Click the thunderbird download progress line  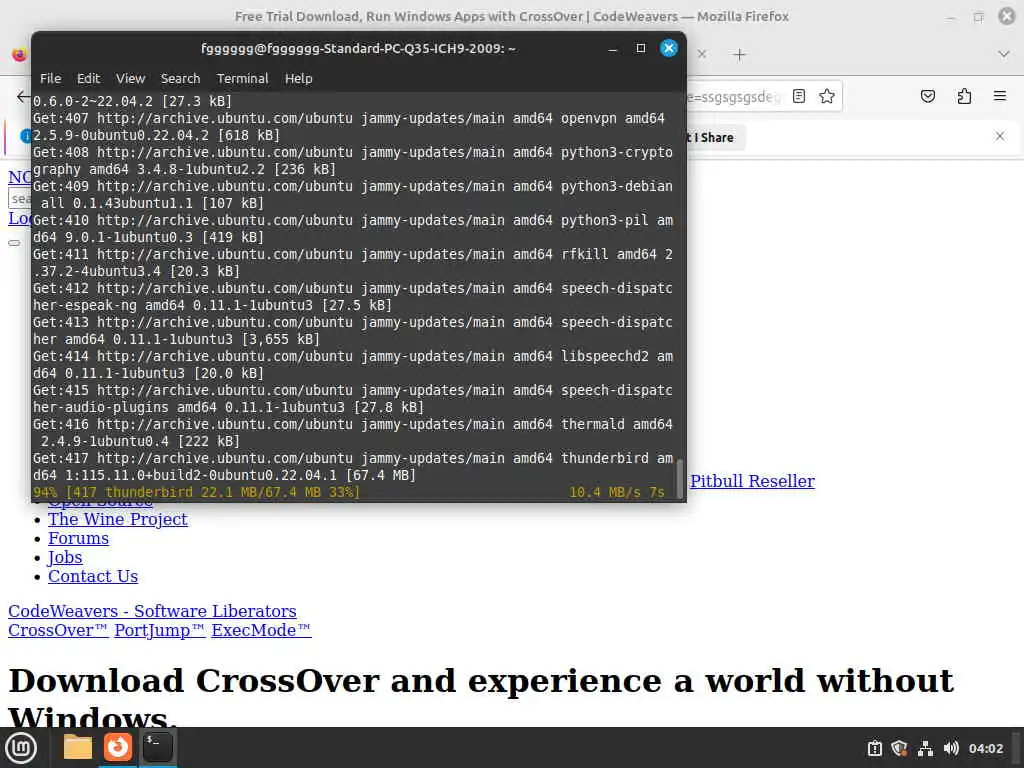(x=349, y=492)
